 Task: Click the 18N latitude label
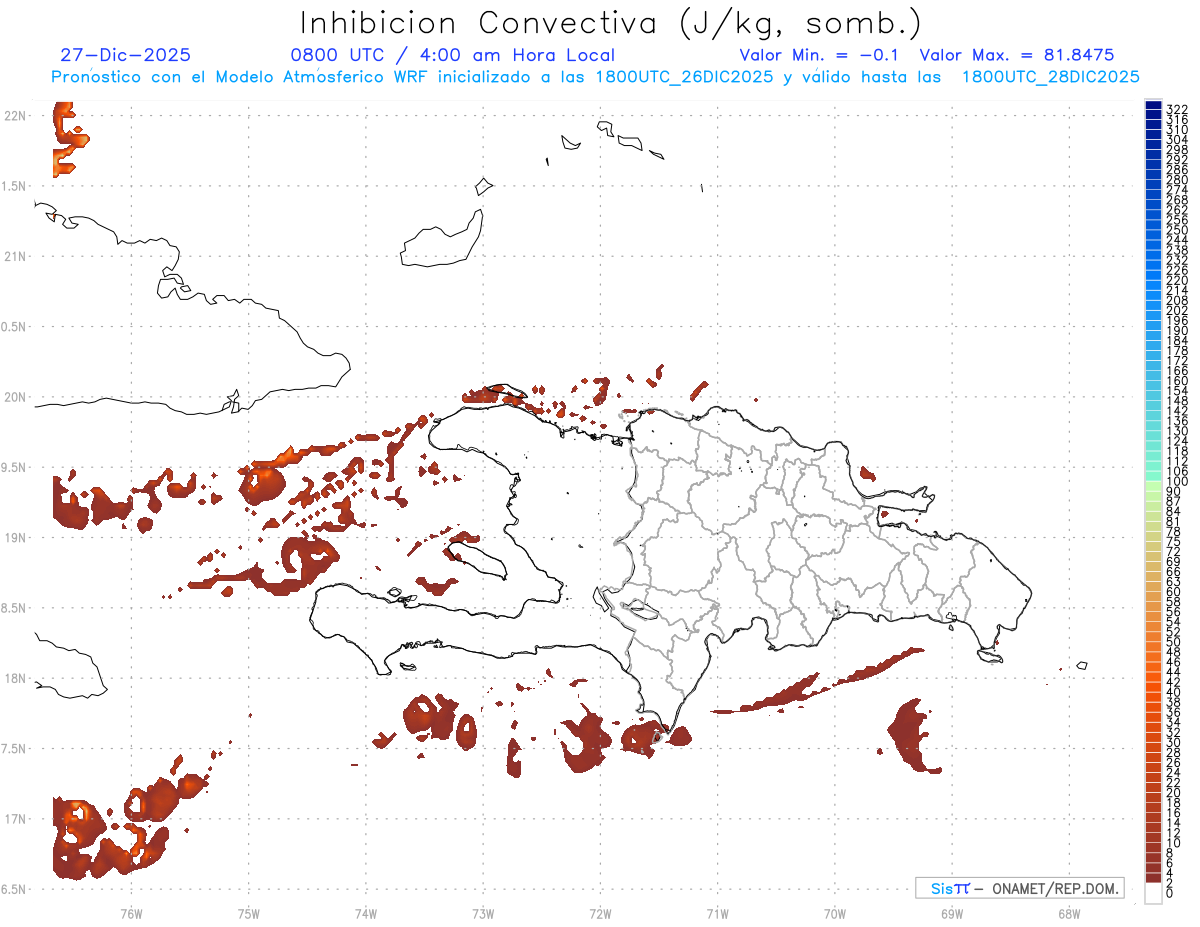pos(15,678)
